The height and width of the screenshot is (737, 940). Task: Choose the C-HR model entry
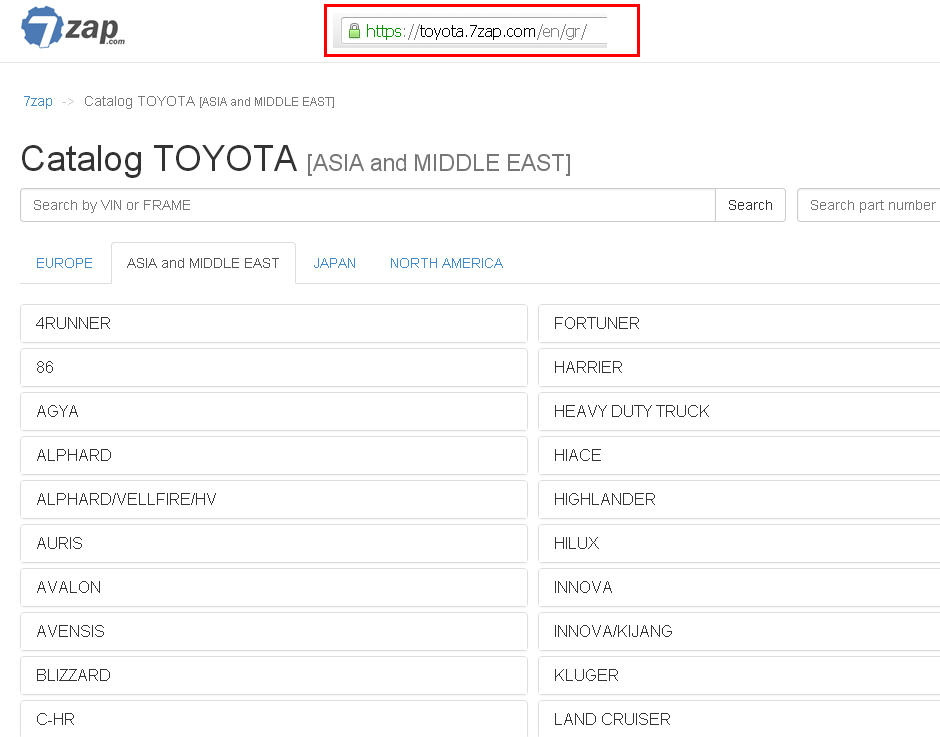click(273, 719)
